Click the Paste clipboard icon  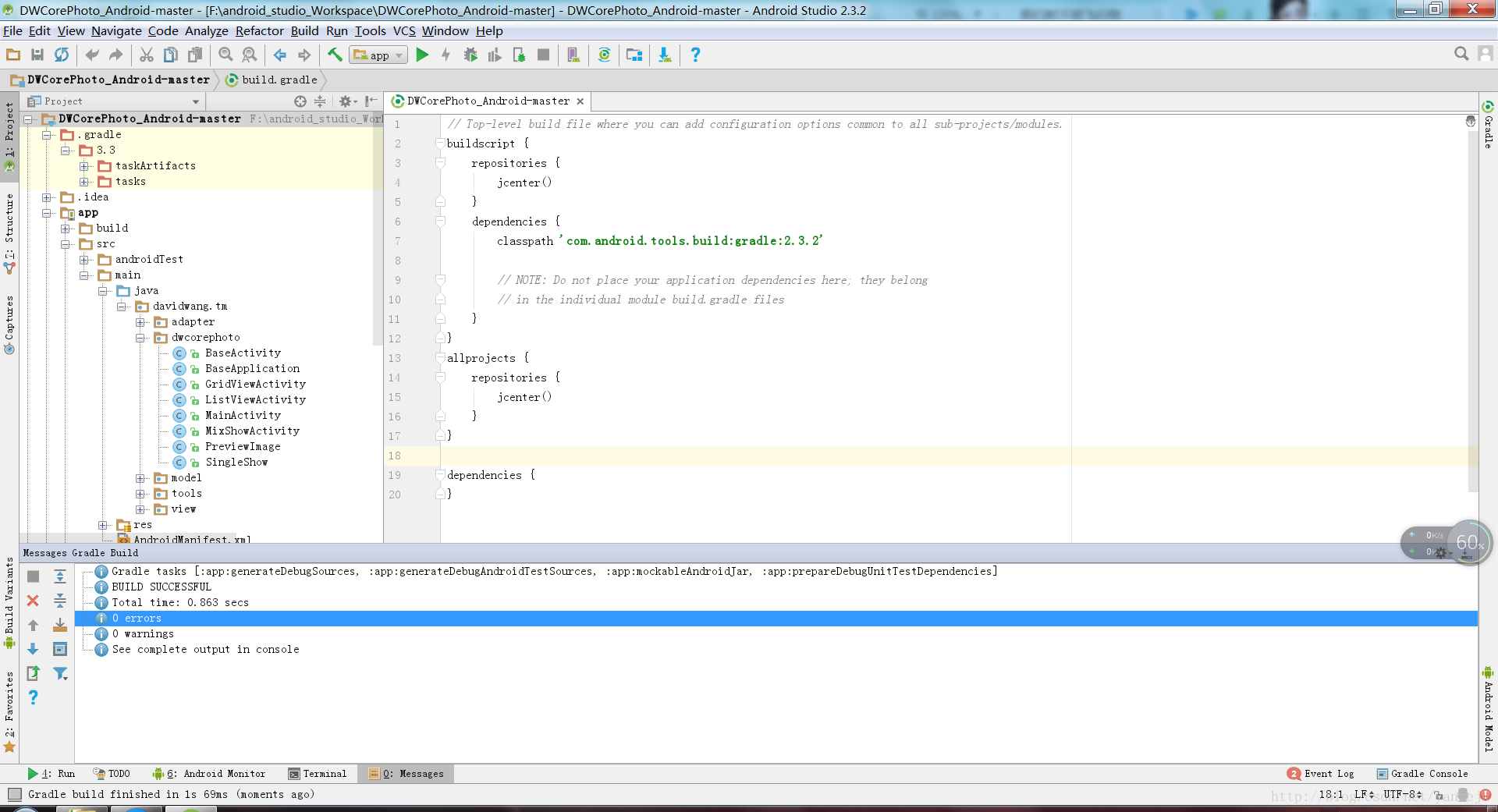click(195, 55)
